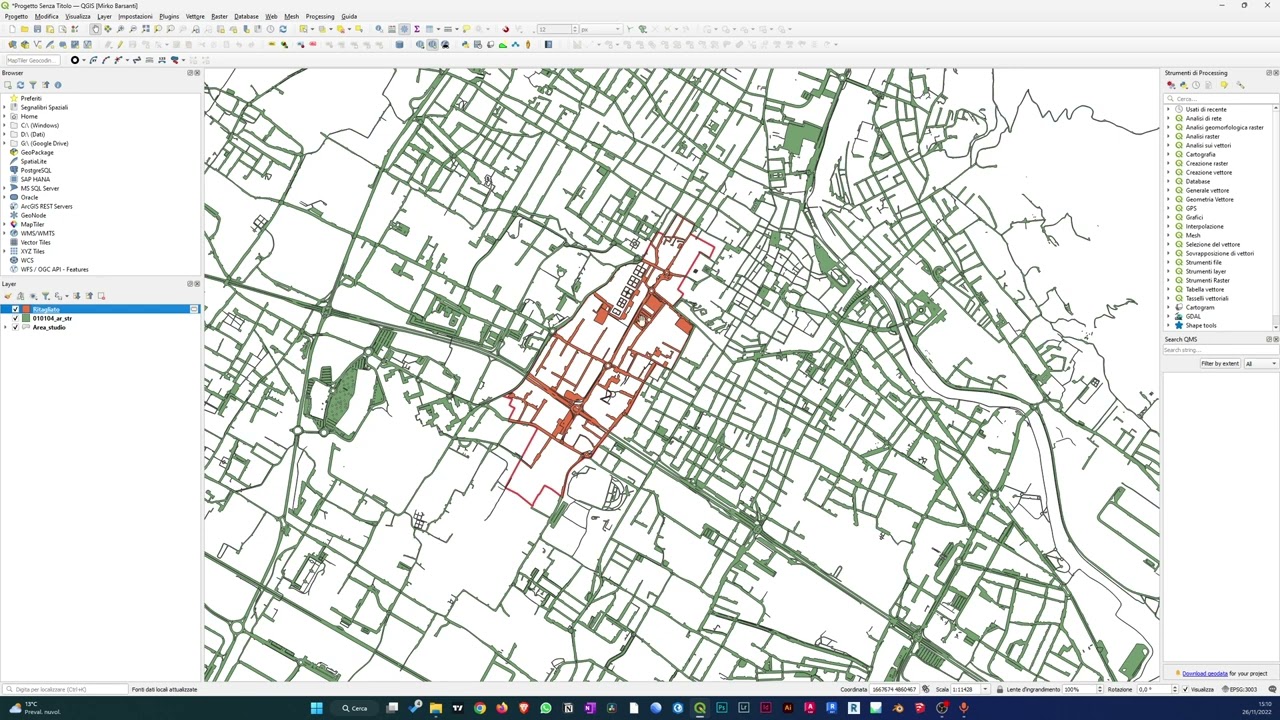Filter Browser panel with funnel icon
1280x720 pixels.
32,85
